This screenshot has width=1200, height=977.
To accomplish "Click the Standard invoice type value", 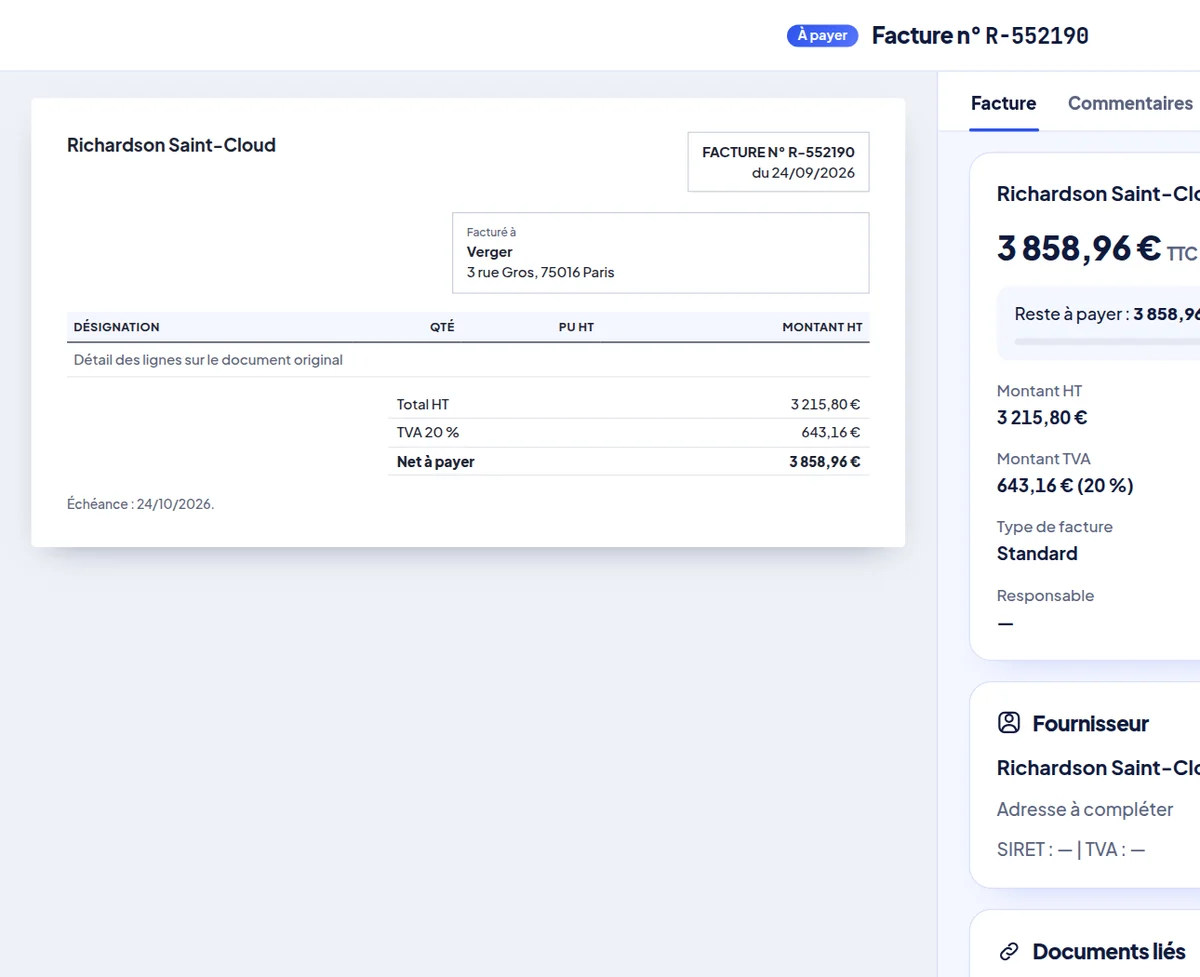I will (x=1037, y=554).
